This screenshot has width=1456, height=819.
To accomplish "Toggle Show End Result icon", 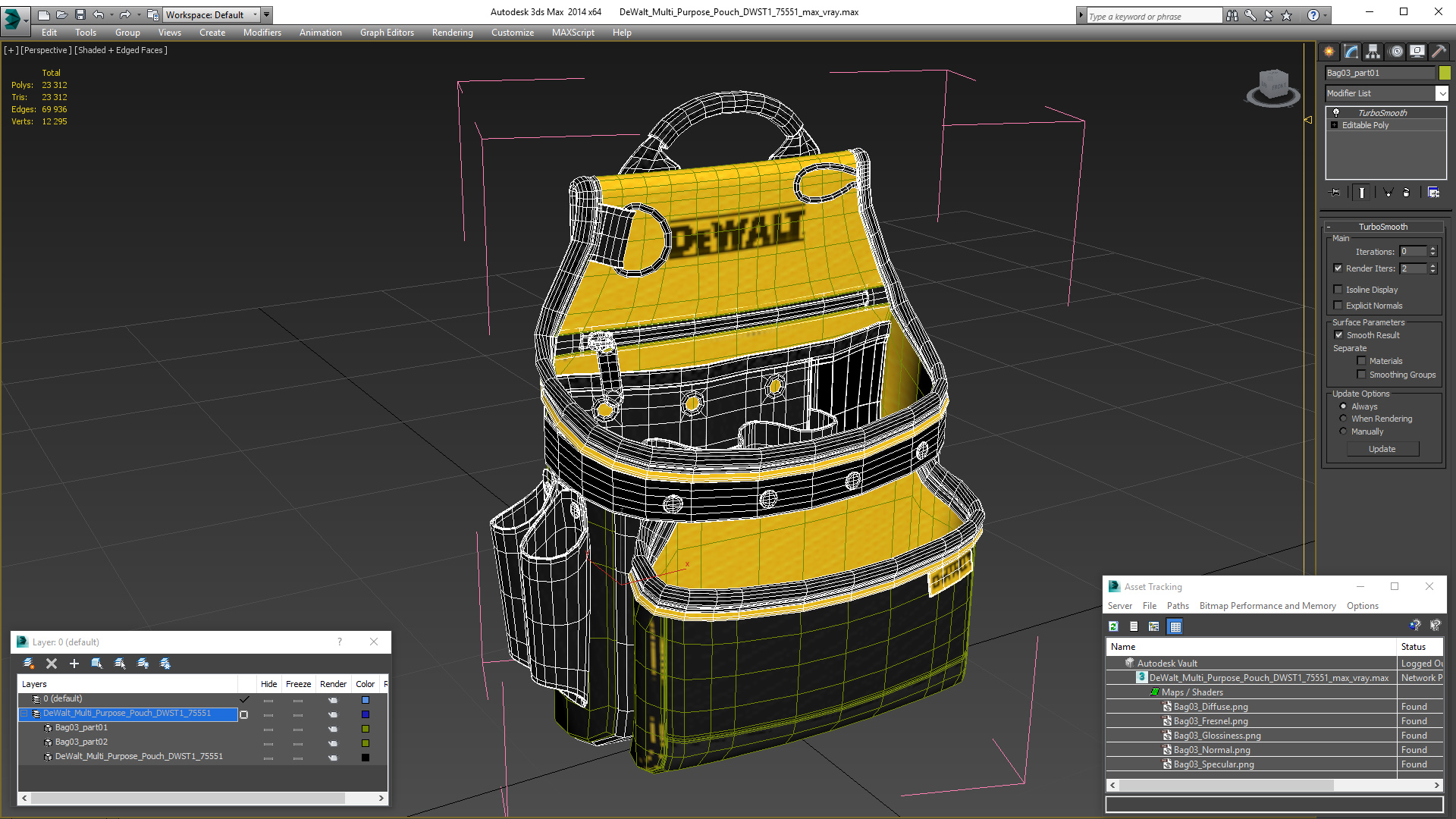I will pos(1362,193).
